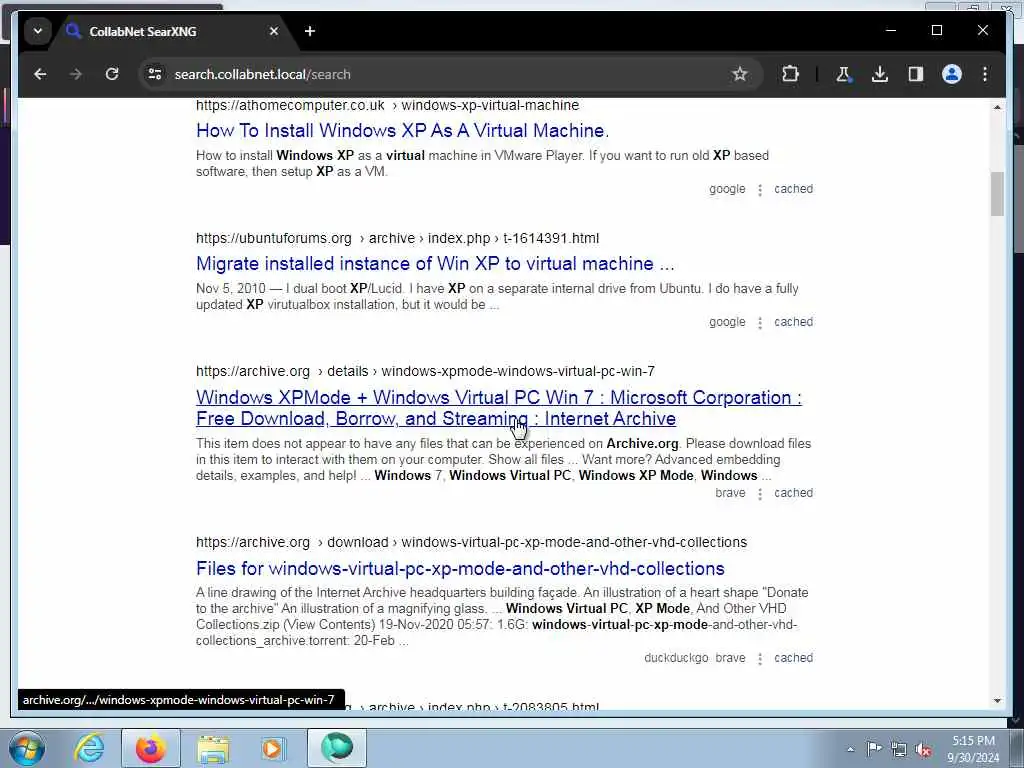The height and width of the screenshot is (768, 1024).
Task: Open Action Center flag icon
Action: pyautogui.click(x=874, y=749)
